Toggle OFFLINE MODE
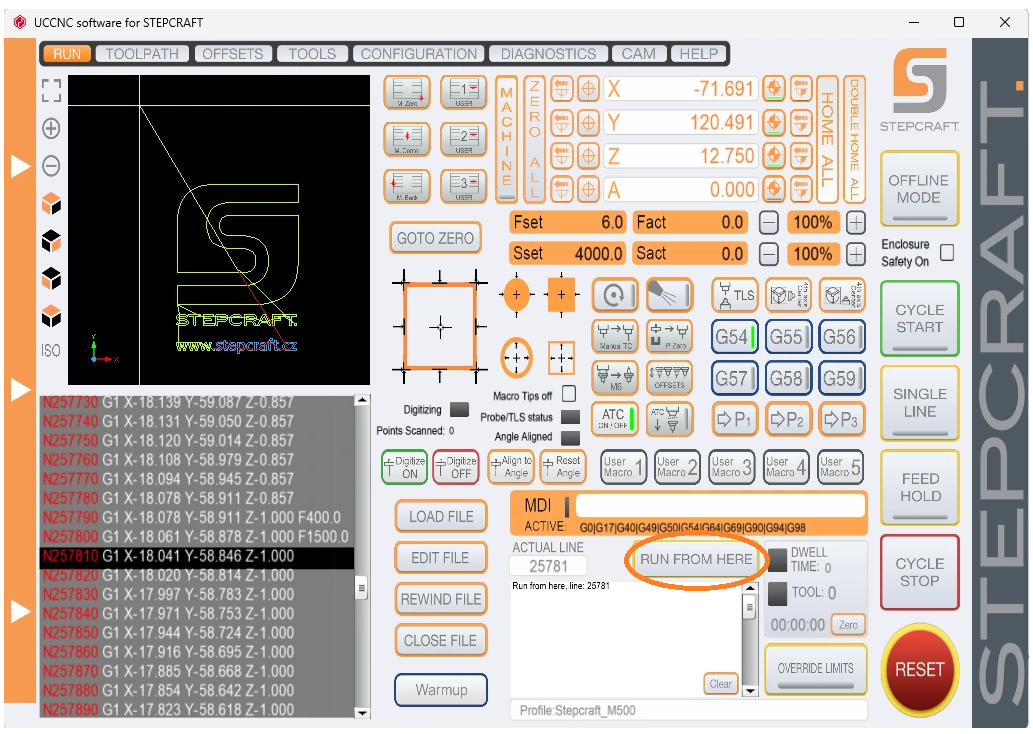1033x734 pixels. pos(919,189)
